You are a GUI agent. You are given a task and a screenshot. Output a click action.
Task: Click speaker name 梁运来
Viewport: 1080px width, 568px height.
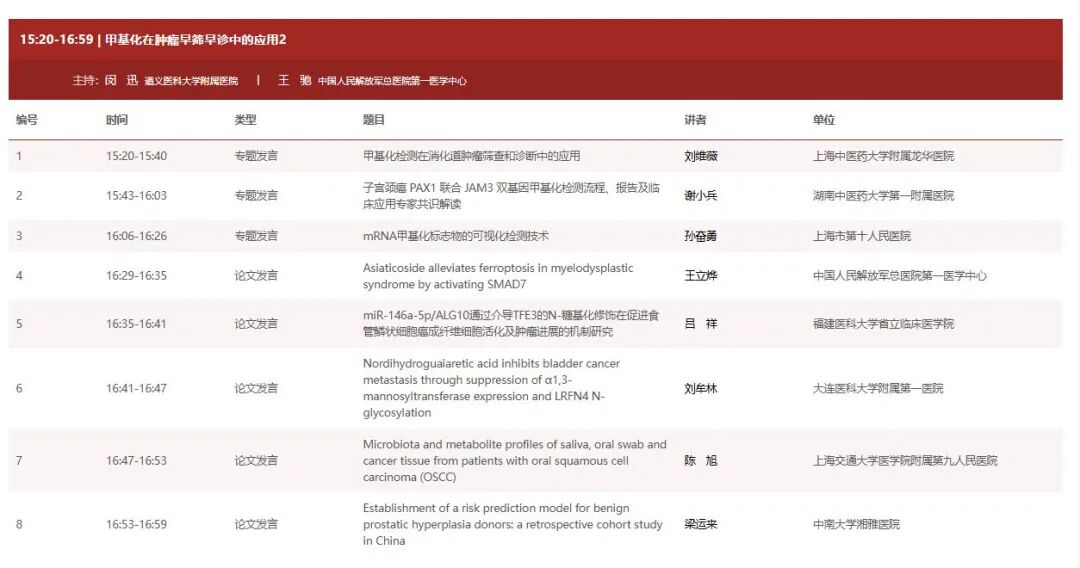coord(701,525)
